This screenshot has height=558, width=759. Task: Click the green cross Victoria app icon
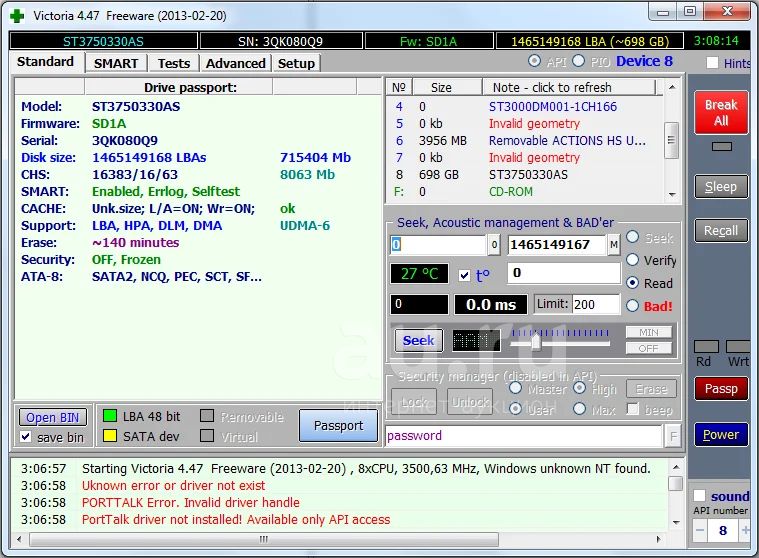click(x=17, y=16)
